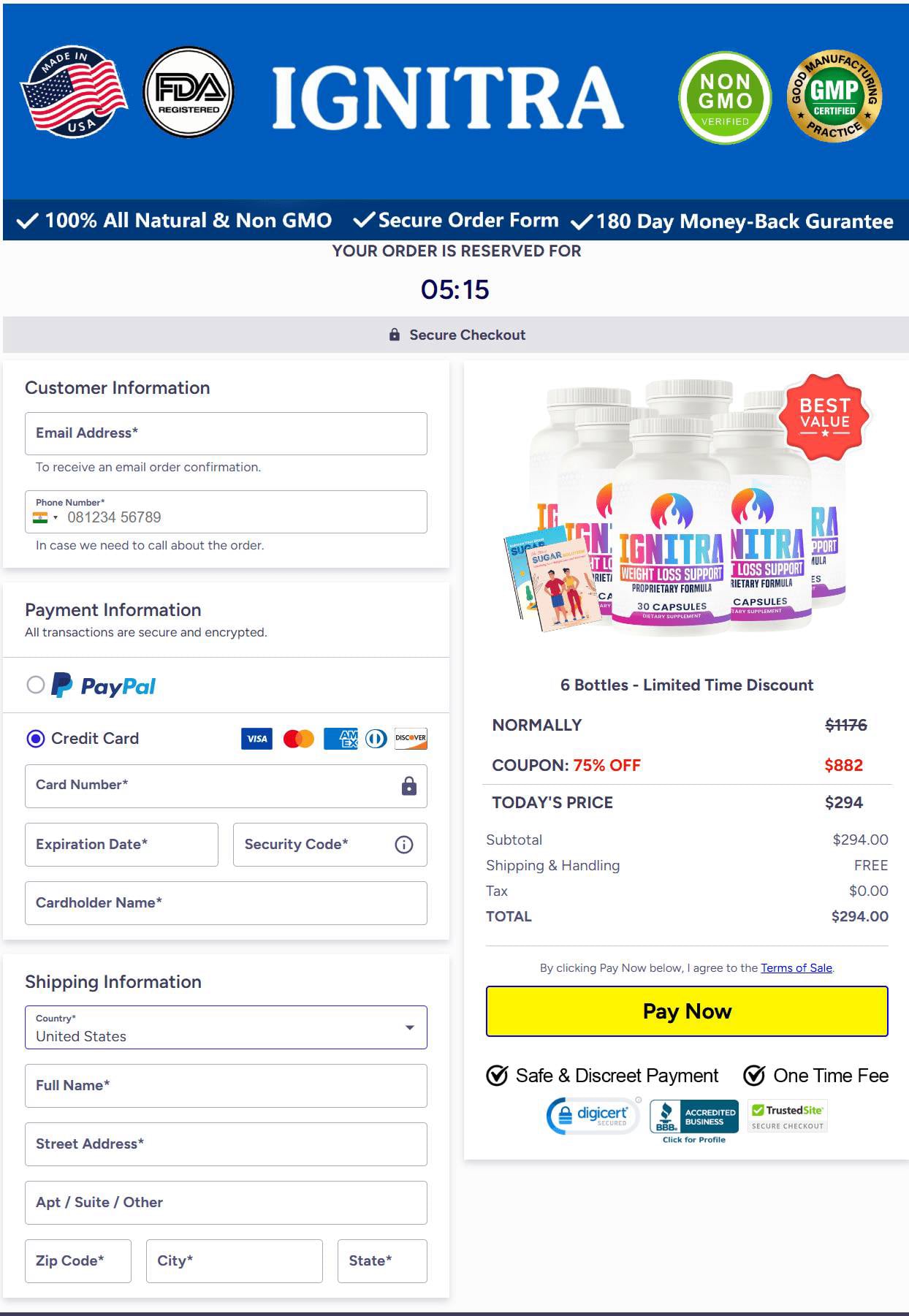Focus the Email Address input field
Screen dimensions: 909x1316
226,433
